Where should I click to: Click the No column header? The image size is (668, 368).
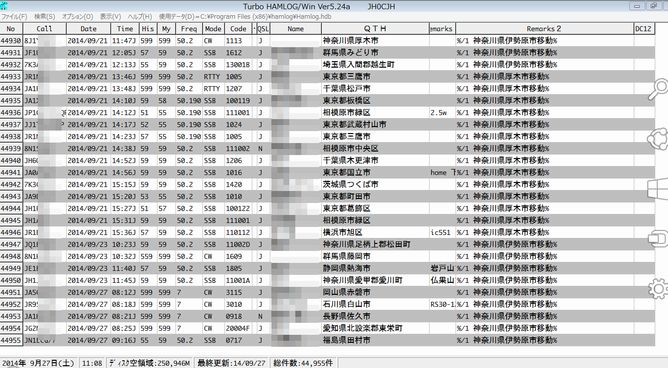tap(11, 29)
